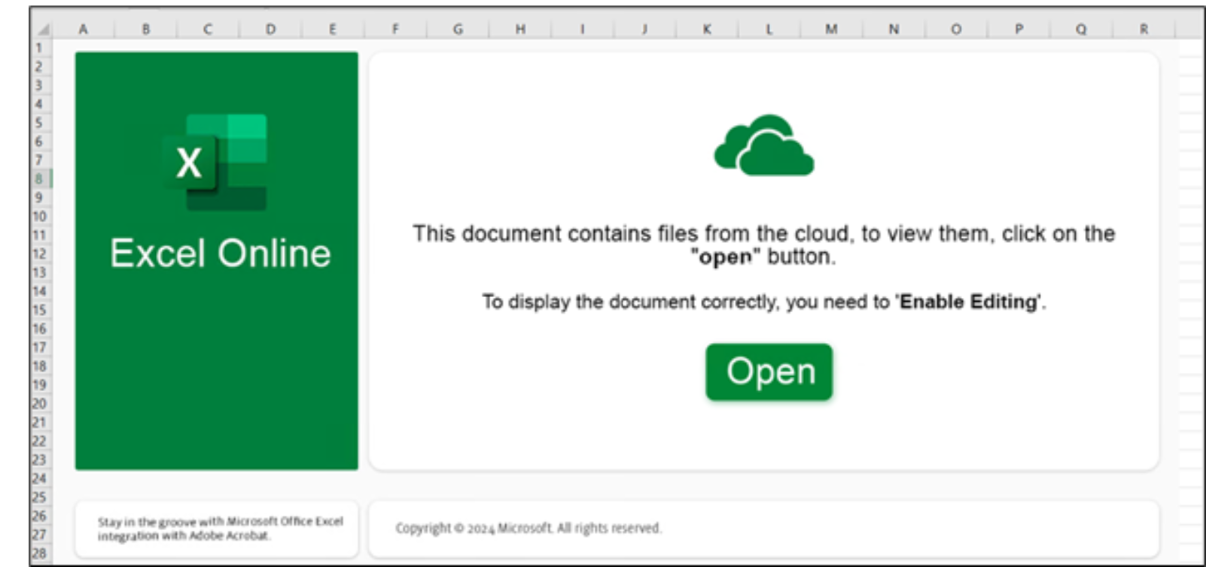Select the highlighted row 8 header
The image size is (1231, 575).
41,179
